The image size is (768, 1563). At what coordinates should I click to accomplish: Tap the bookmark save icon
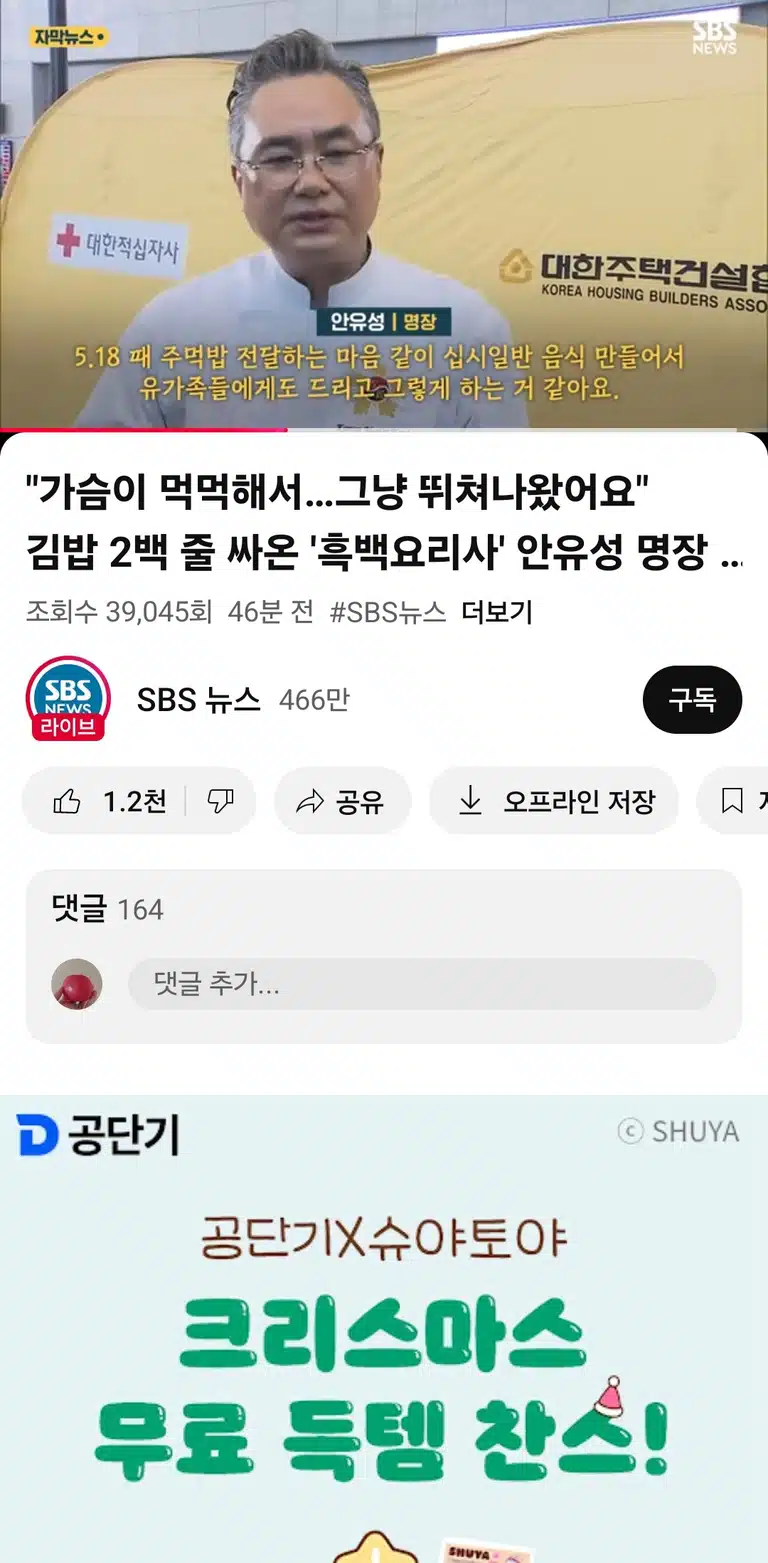(x=732, y=801)
